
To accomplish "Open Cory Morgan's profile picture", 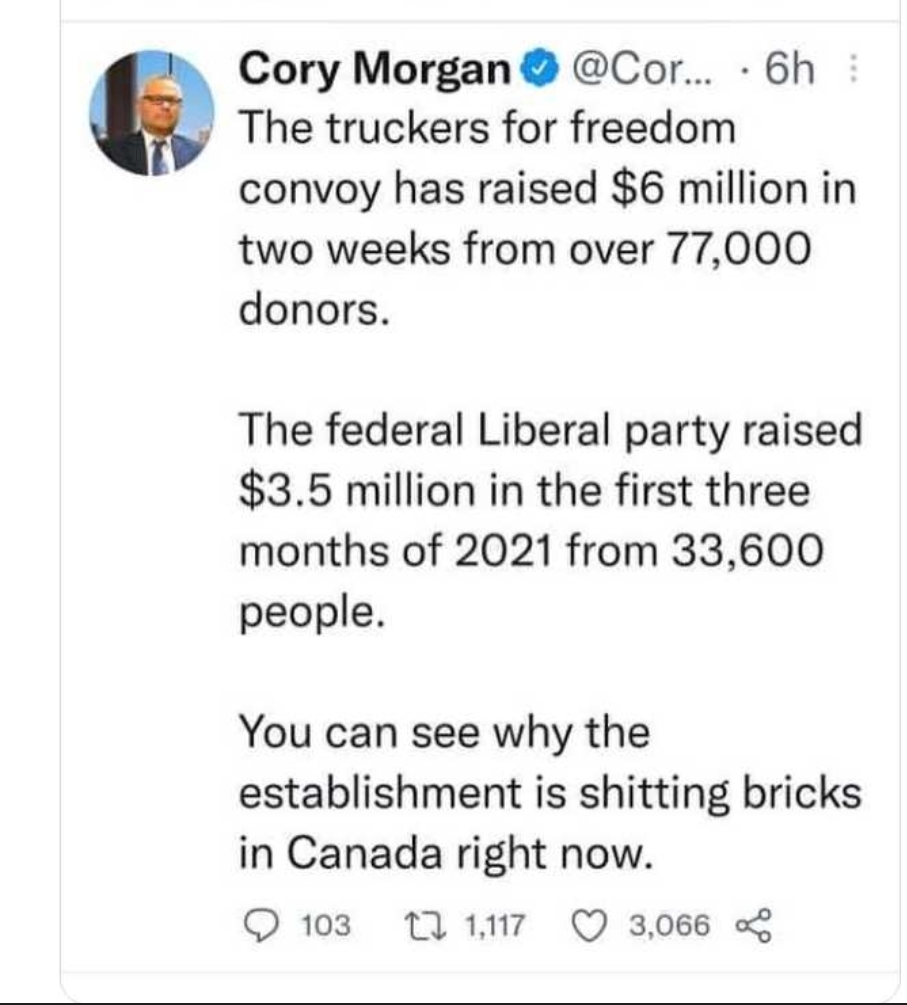I will pos(152,112).
